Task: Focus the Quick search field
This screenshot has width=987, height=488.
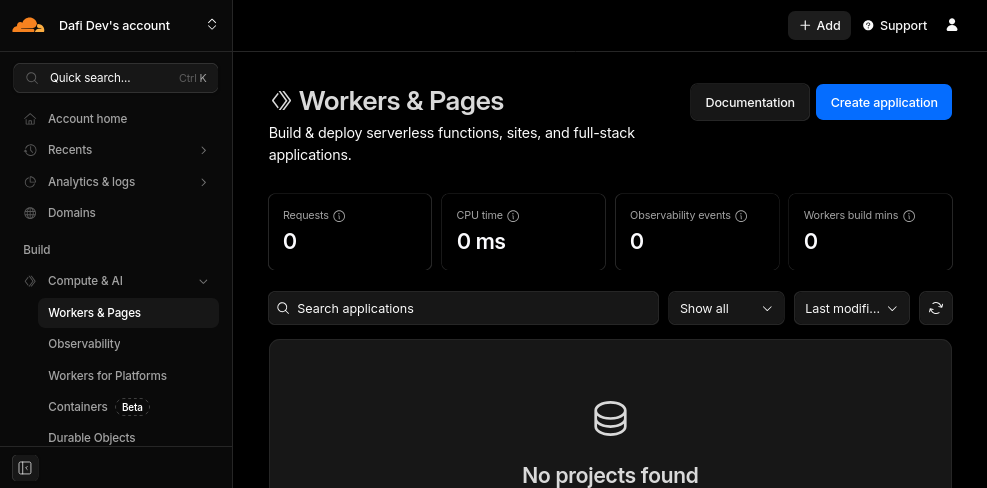Action: point(116,78)
